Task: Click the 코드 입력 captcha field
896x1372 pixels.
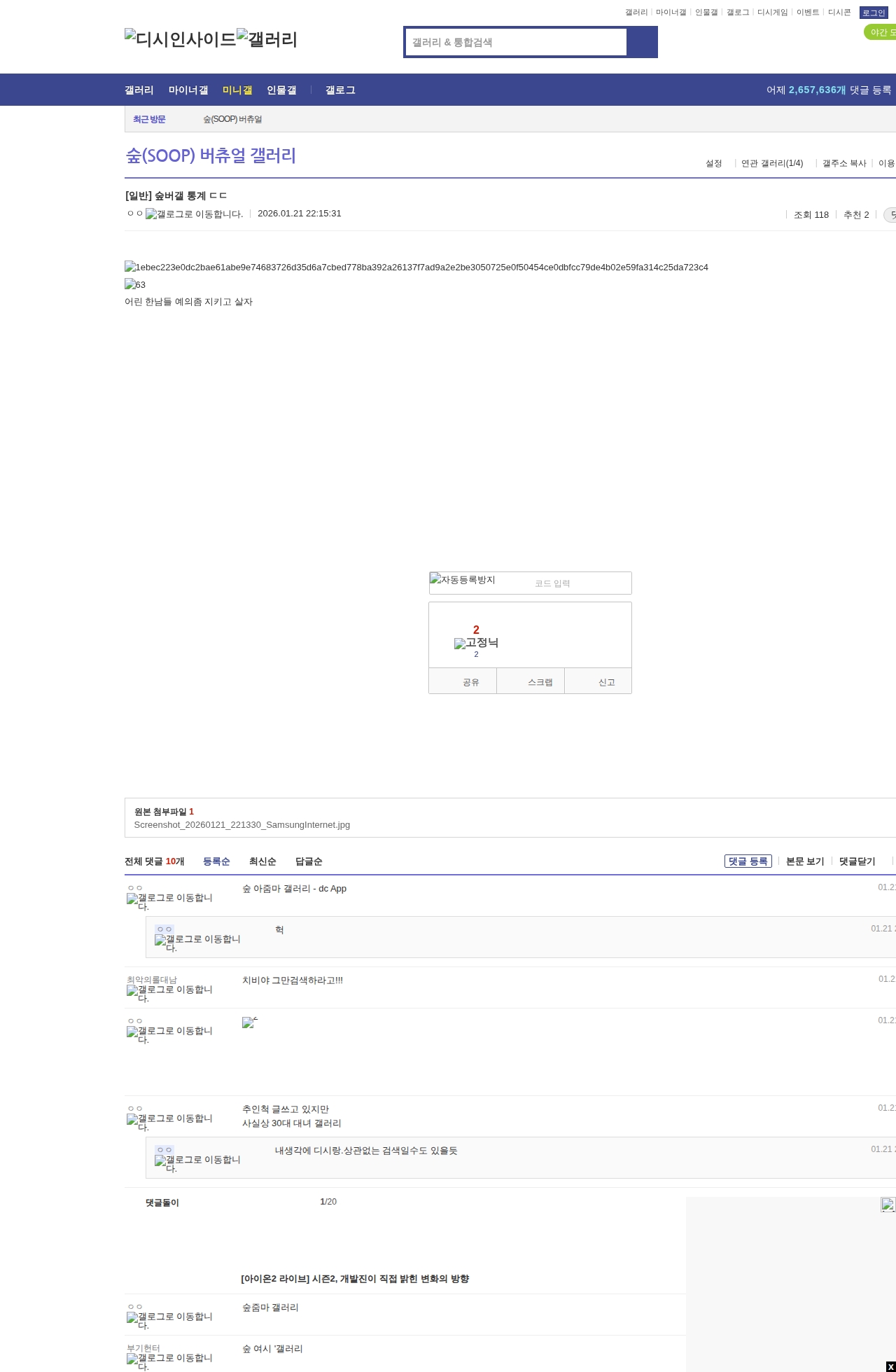Action: 580,583
